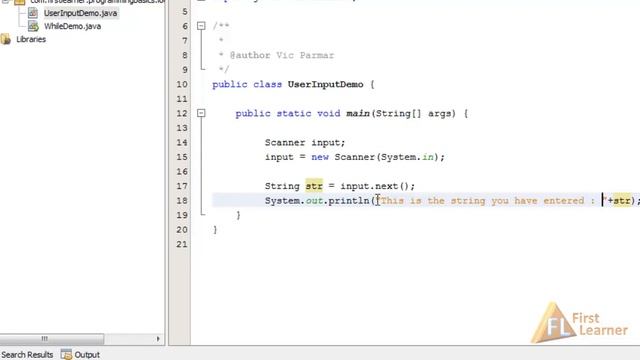Click '@author Vic Parmar' comment text
Screen dimensions: 640x360
point(282,56)
